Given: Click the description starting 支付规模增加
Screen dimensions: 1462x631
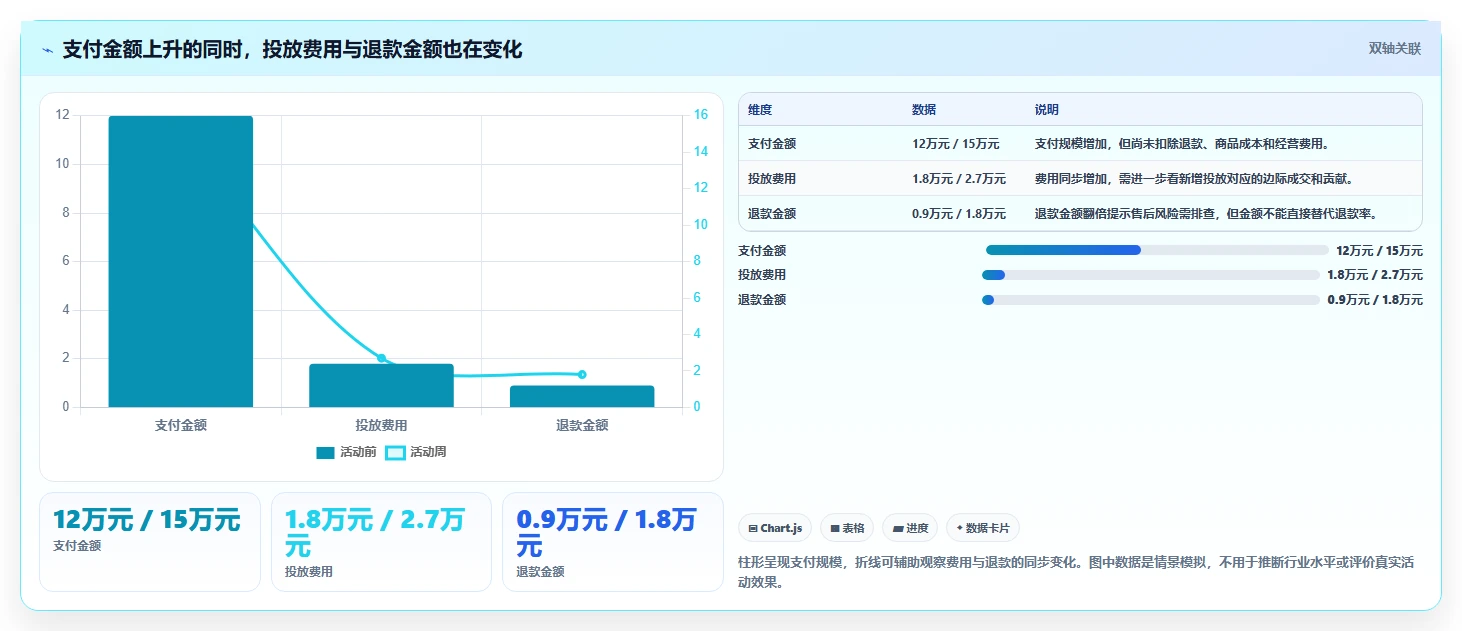Looking at the screenshot, I should [x=1182, y=144].
